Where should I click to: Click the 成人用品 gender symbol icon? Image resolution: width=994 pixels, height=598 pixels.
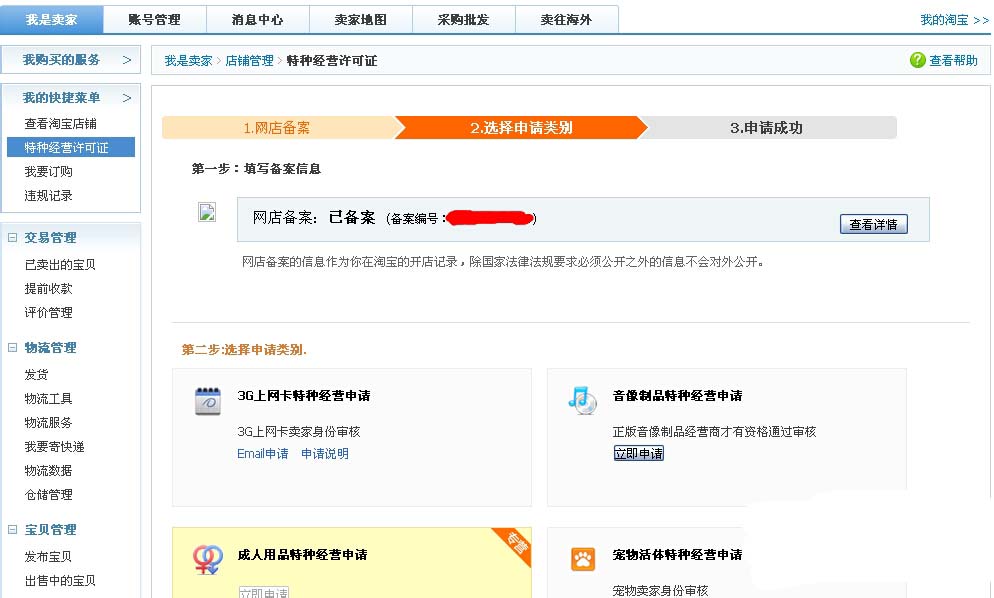pyautogui.click(x=207, y=559)
